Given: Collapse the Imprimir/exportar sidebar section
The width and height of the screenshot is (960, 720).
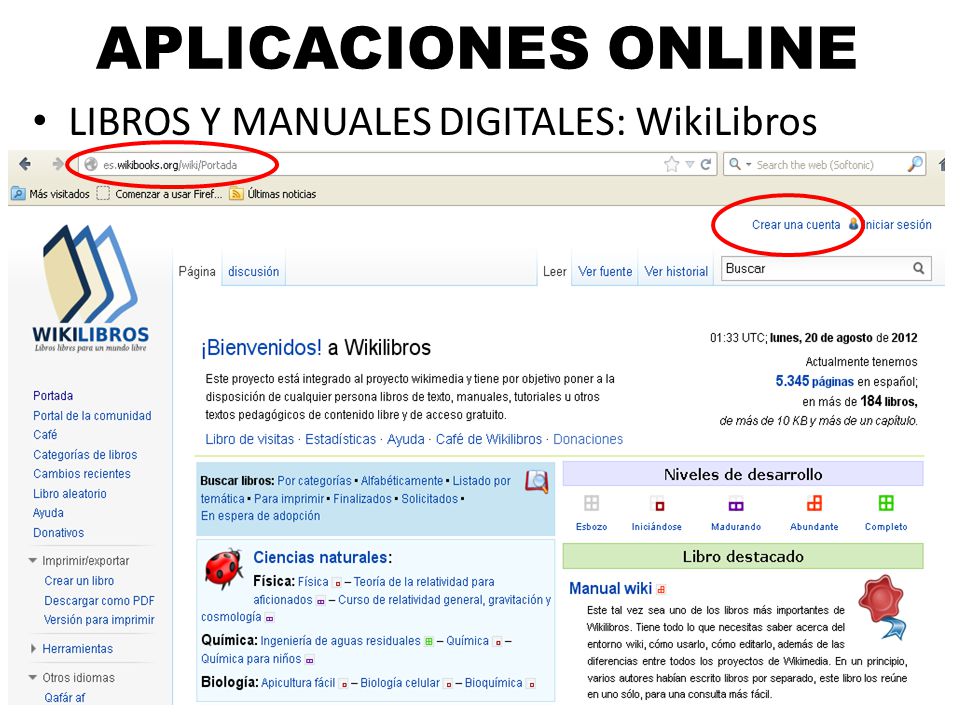Looking at the screenshot, I should 33,560.
